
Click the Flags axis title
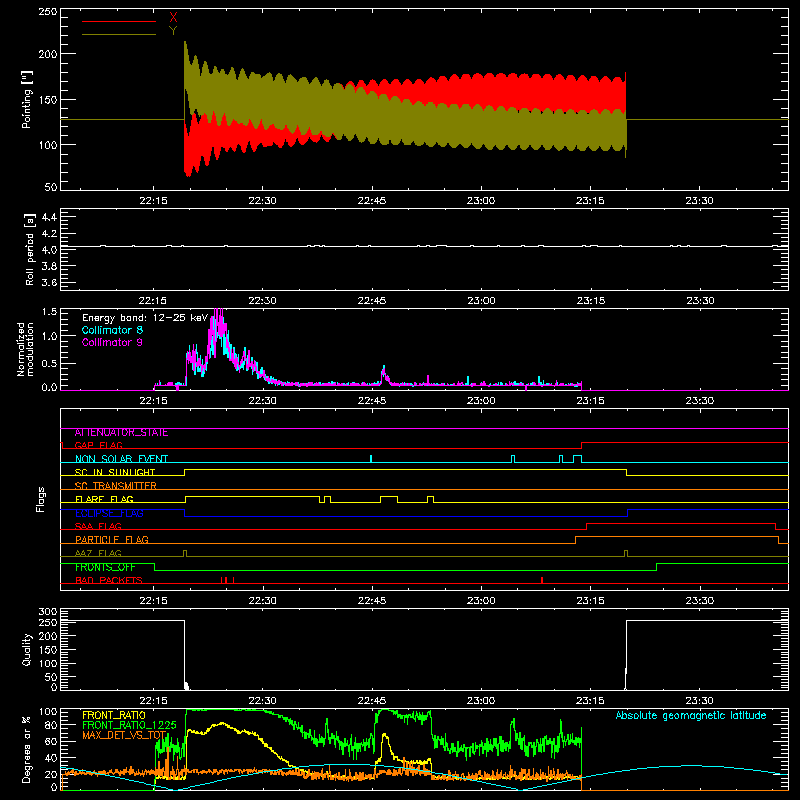[40, 499]
